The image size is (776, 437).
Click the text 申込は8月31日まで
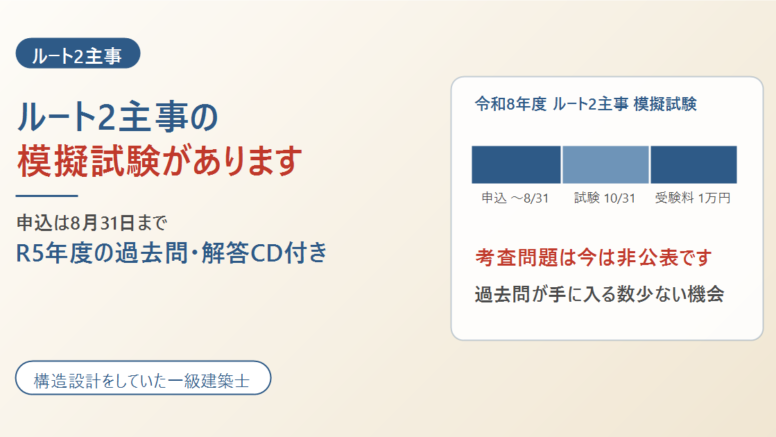pyautogui.click(x=92, y=223)
